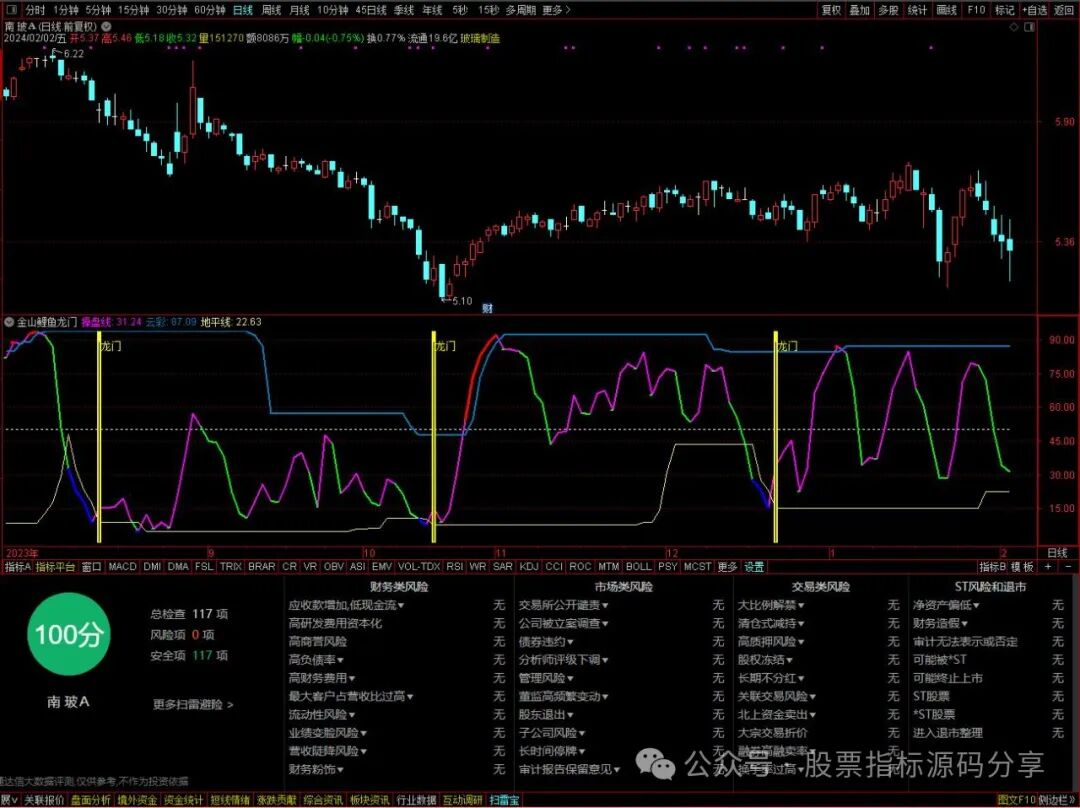Click the 可能终止上市 item
Viewport: 1080px width, 808px height.
(x=948, y=678)
